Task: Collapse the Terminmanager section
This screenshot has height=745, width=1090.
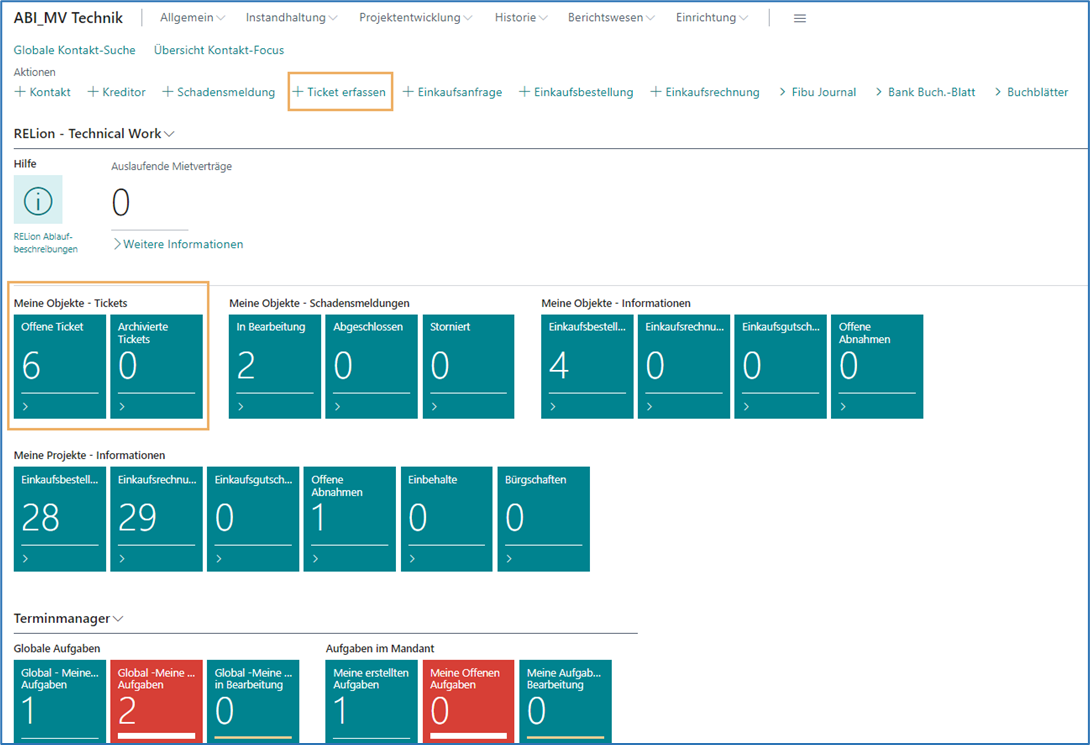Action: [69, 619]
